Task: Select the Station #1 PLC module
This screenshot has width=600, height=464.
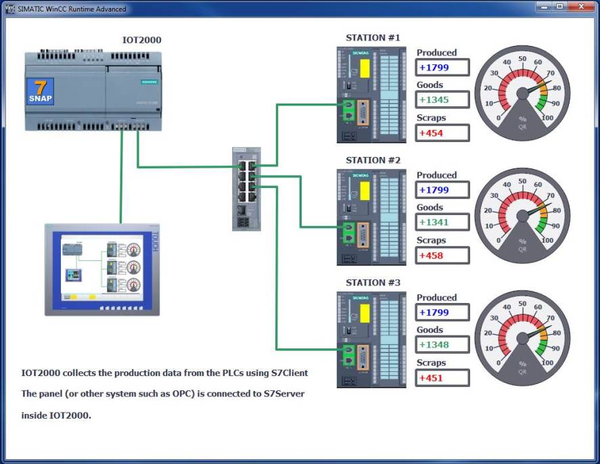Action: 371,95
